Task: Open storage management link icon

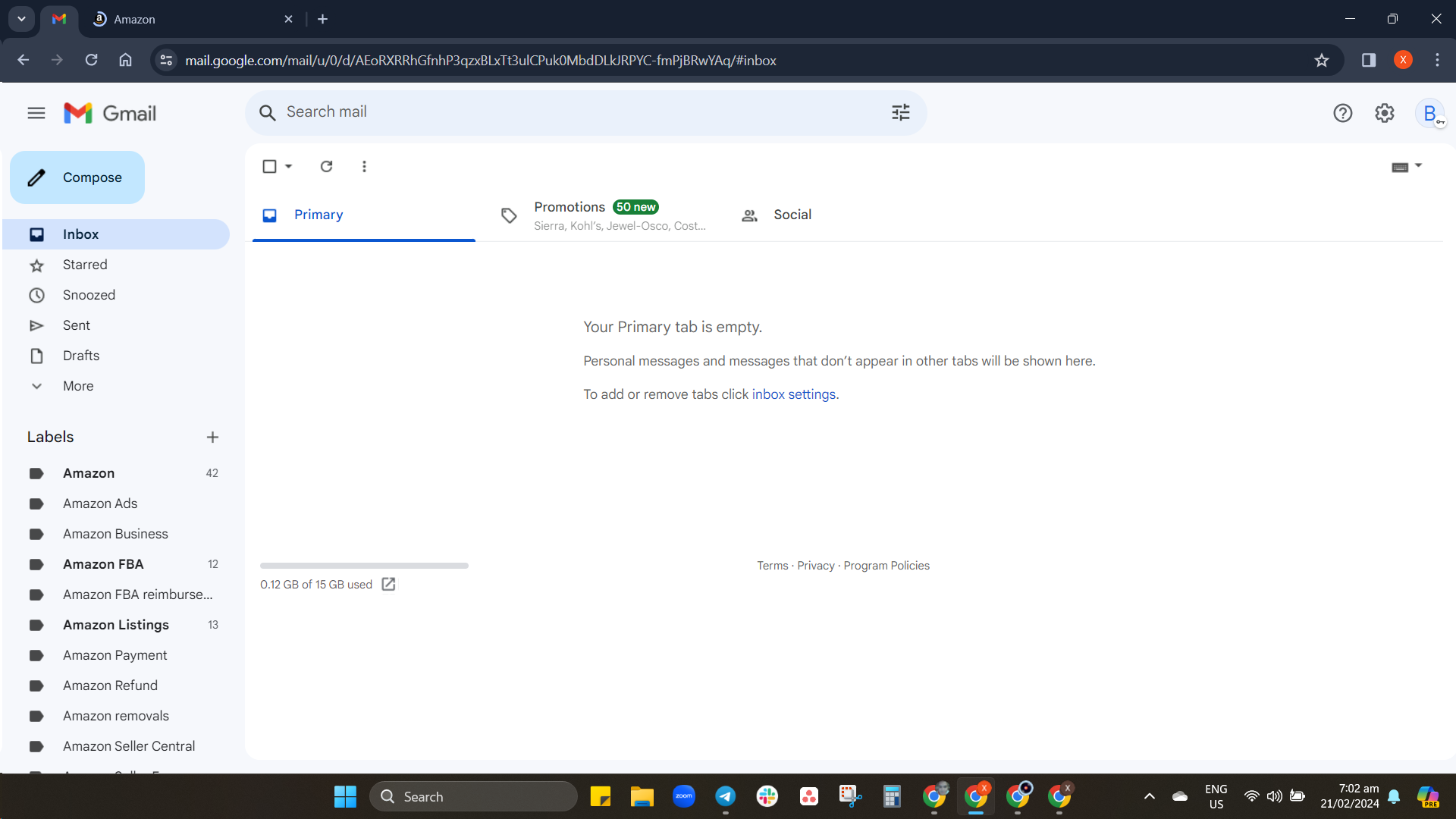Action: click(388, 584)
